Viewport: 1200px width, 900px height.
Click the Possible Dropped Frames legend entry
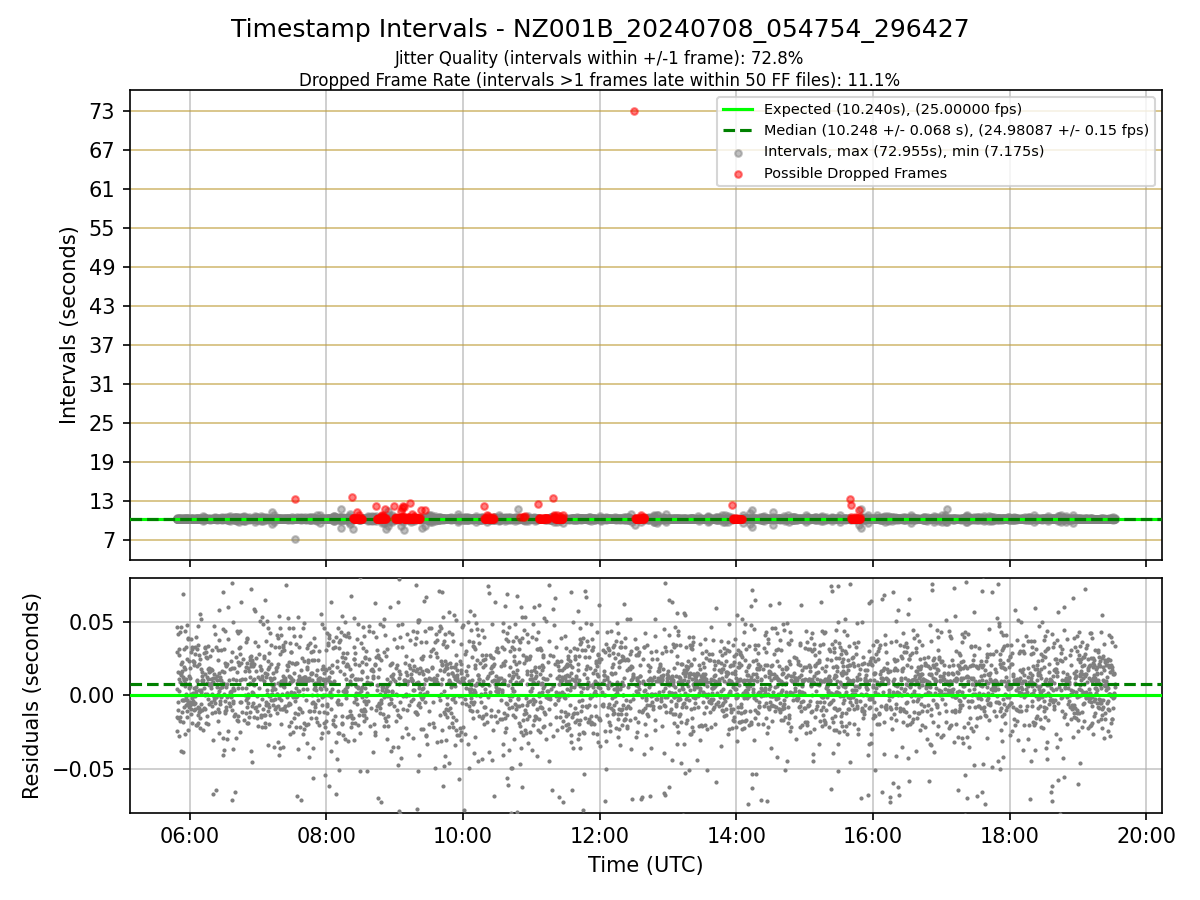(x=855, y=173)
